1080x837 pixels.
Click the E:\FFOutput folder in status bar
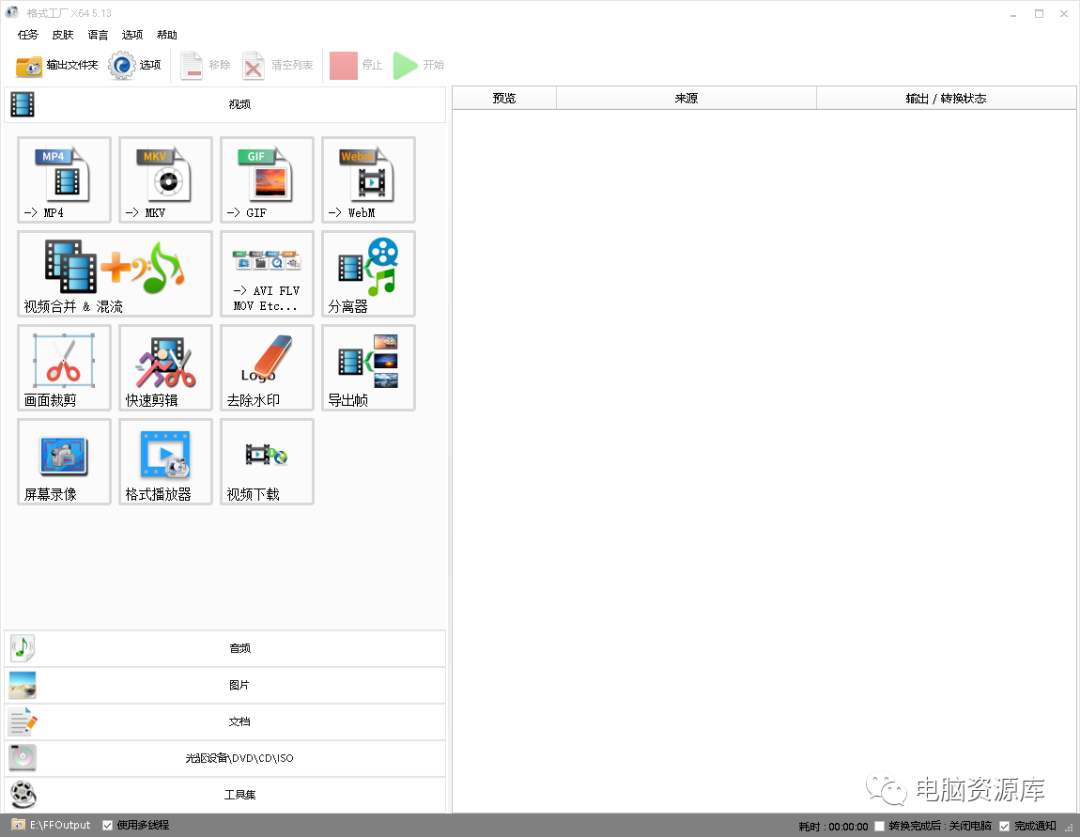(x=51, y=825)
